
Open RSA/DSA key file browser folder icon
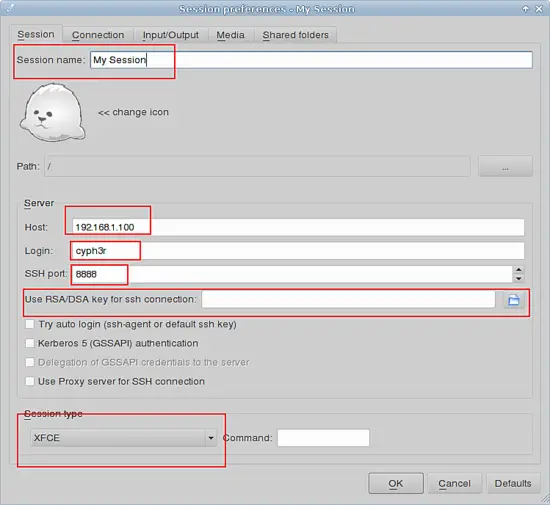coord(514,300)
